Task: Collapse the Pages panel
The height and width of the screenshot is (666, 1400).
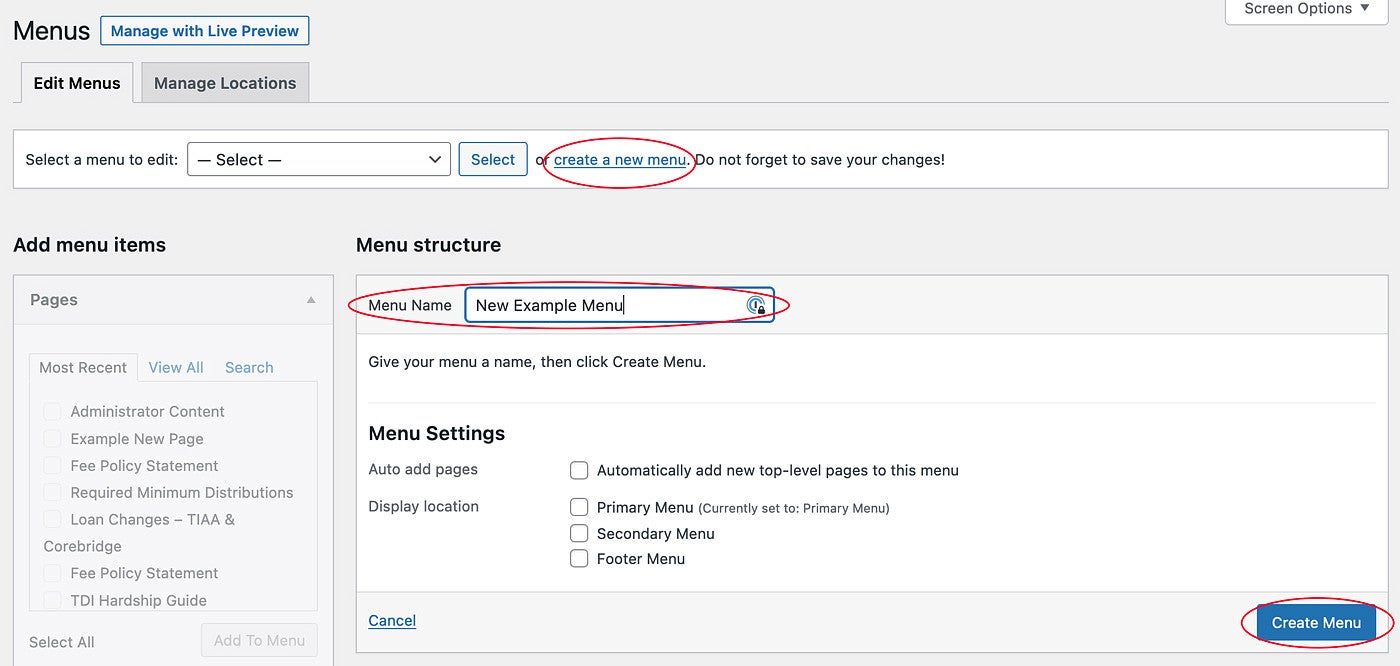Action: 312,299
